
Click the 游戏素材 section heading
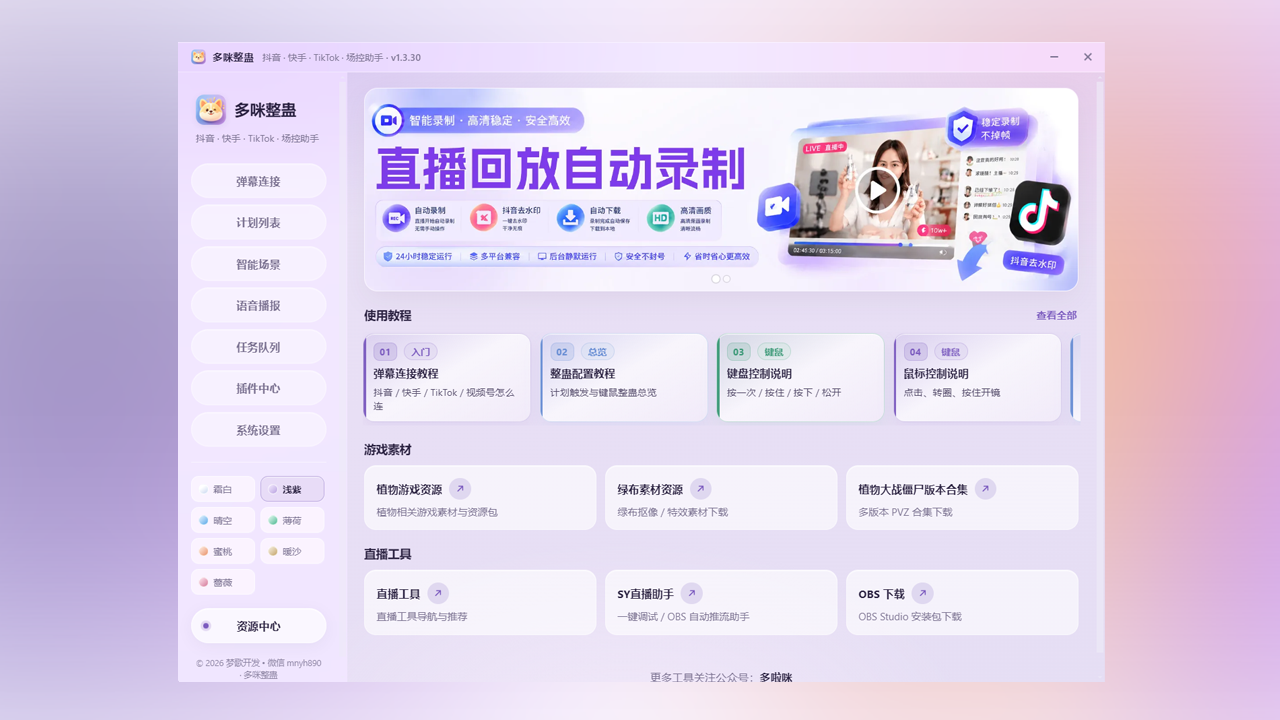[x=388, y=450]
